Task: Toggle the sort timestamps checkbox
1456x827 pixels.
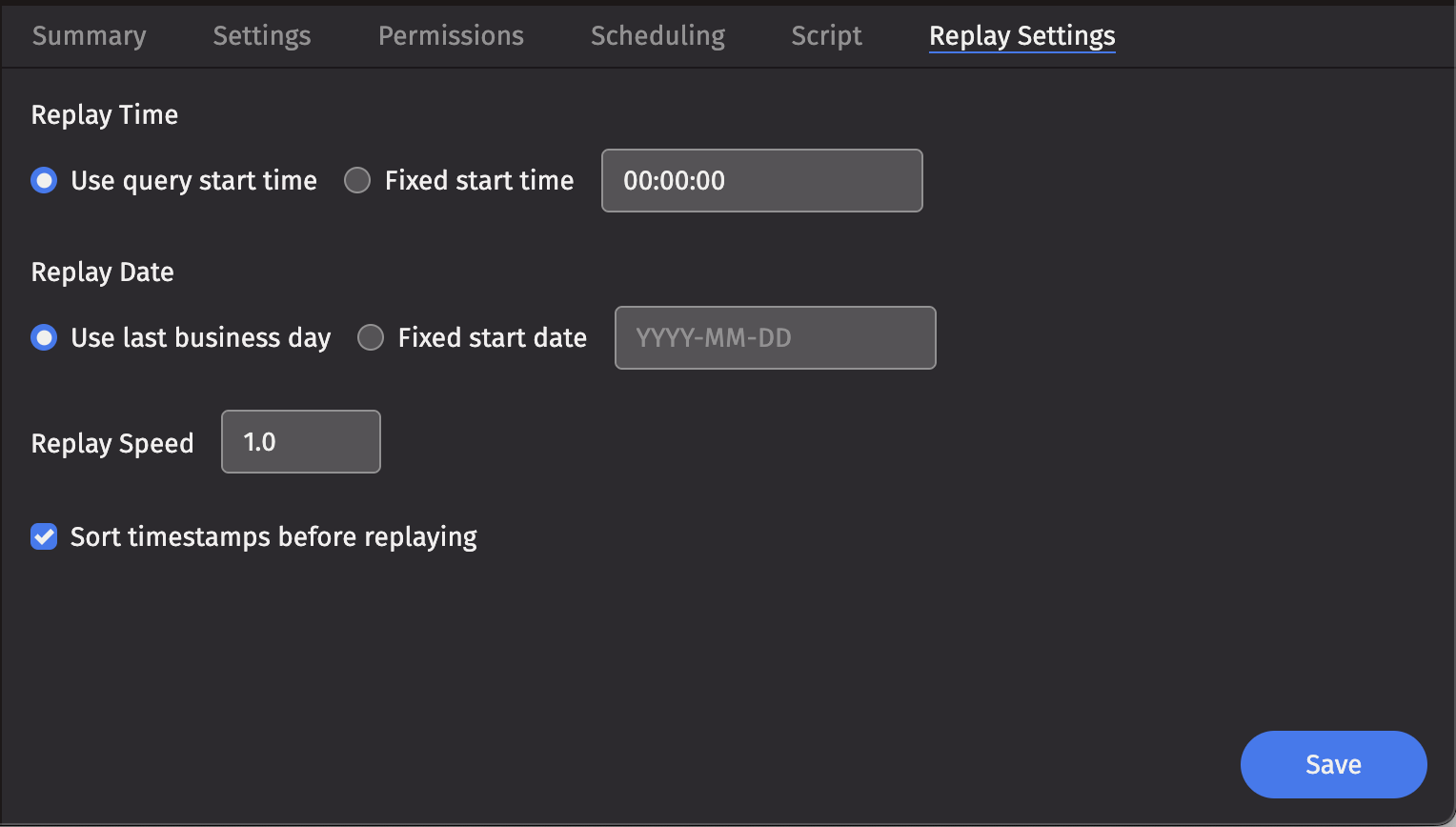Action: 44,536
